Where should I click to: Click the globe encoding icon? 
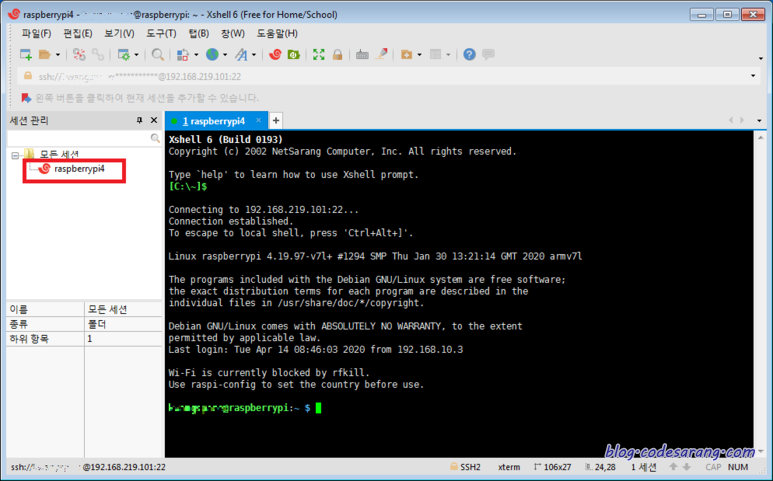(212, 55)
